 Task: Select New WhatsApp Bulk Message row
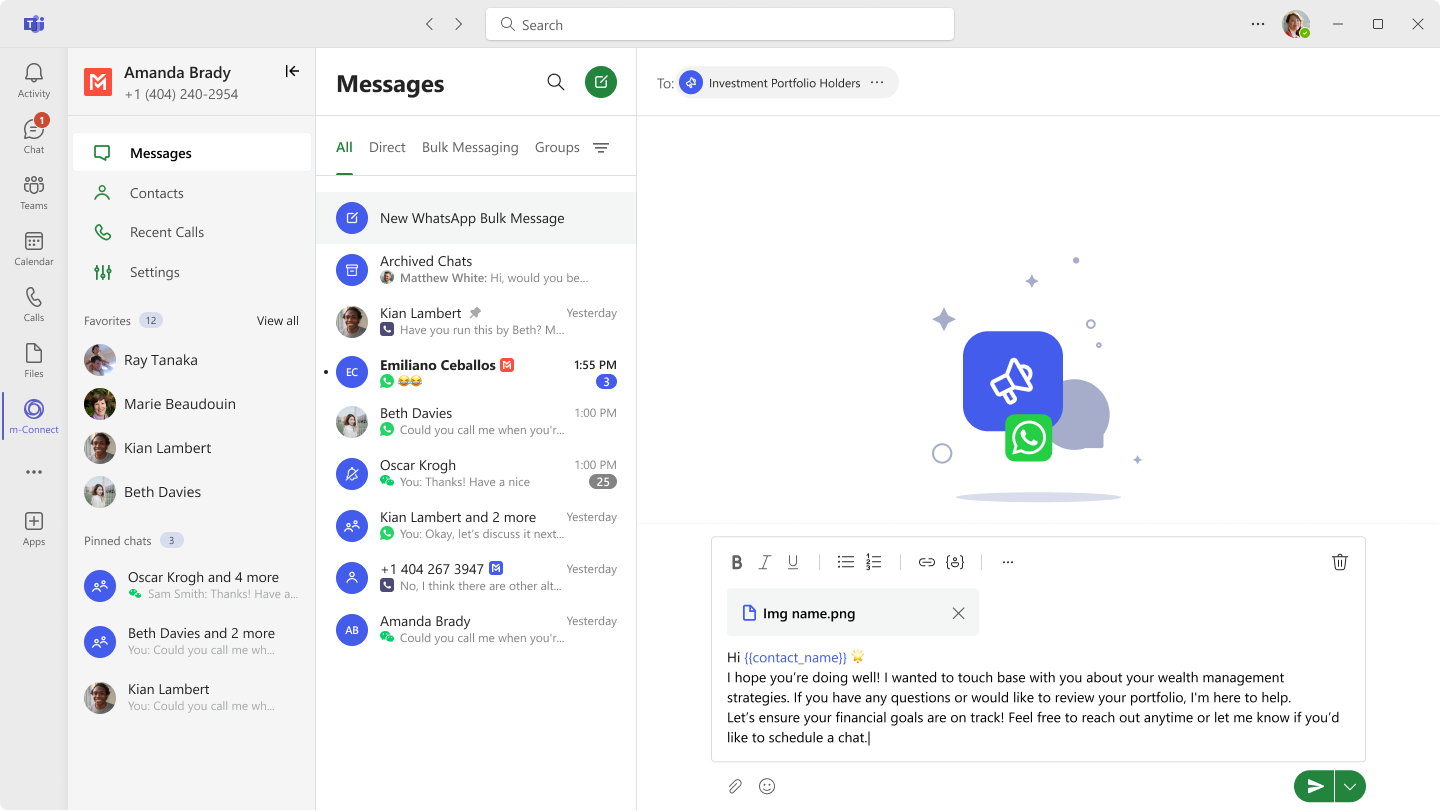point(476,218)
